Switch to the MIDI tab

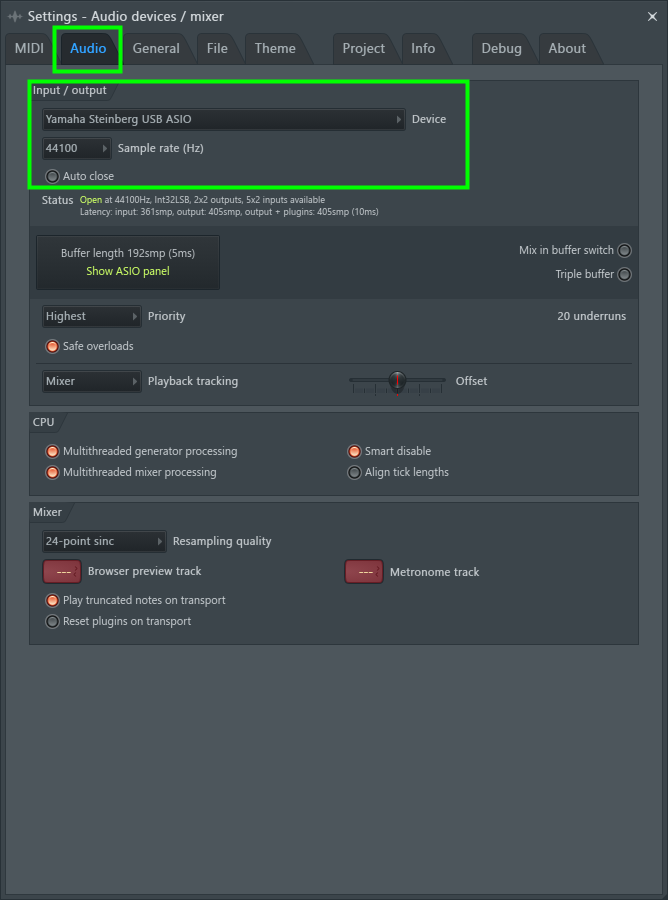point(29,49)
